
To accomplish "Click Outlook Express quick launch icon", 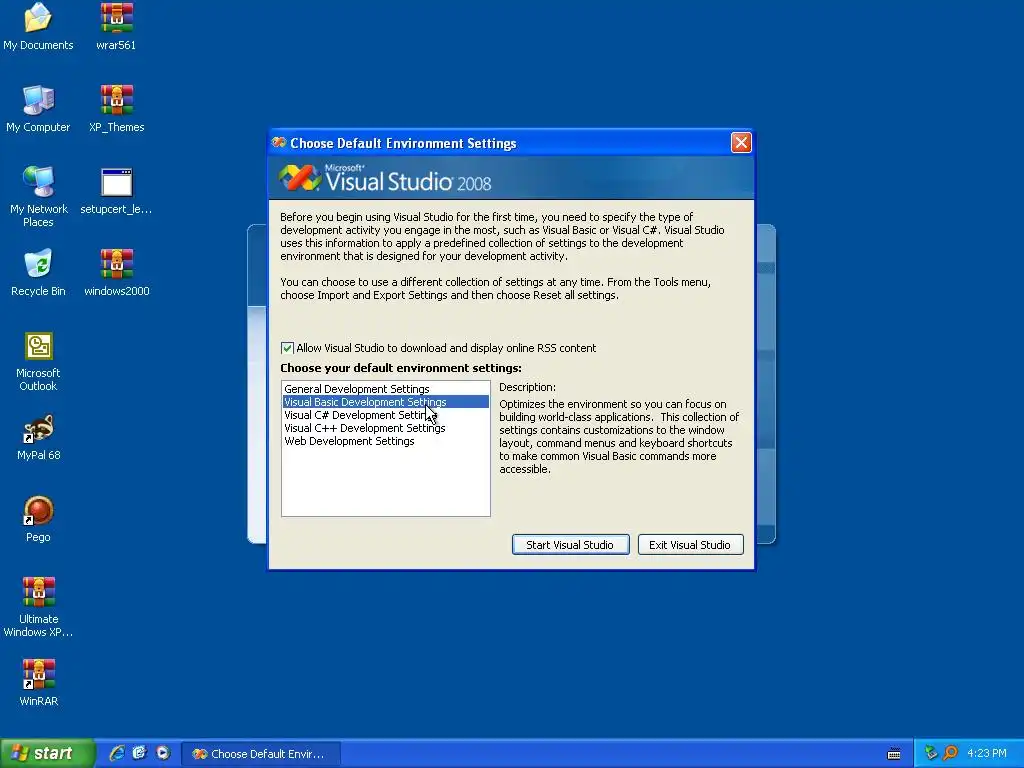I will [140, 753].
